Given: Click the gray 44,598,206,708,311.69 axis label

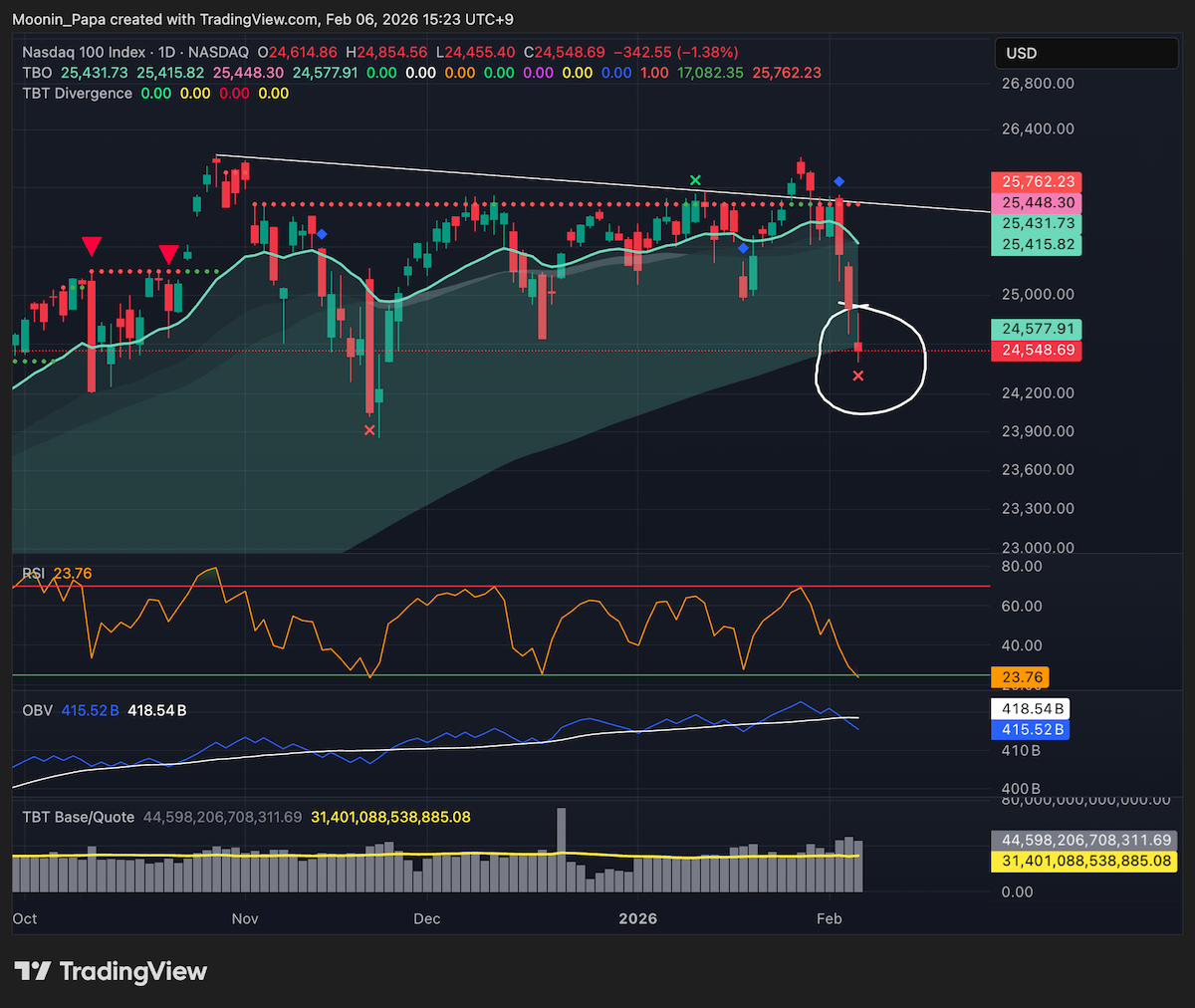Looking at the screenshot, I should (x=1085, y=841).
